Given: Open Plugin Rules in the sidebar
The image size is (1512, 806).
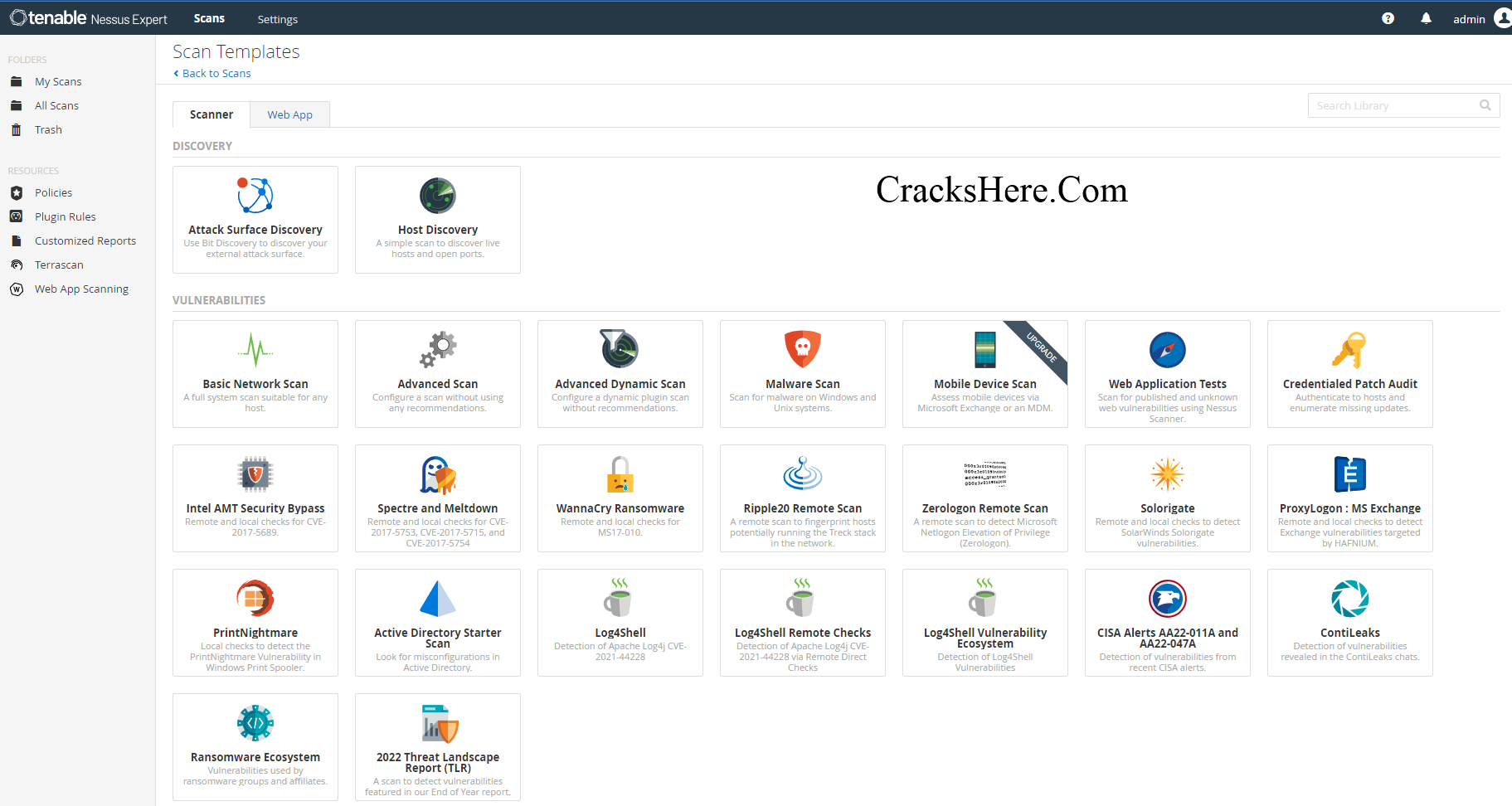Looking at the screenshot, I should [66, 216].
